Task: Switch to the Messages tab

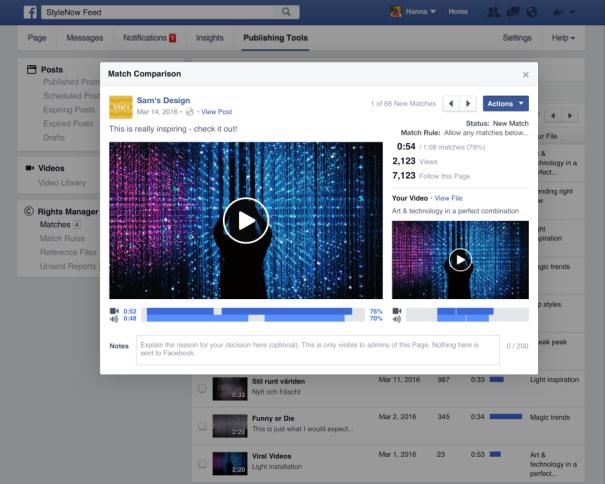Action: [x=85, y=38]
